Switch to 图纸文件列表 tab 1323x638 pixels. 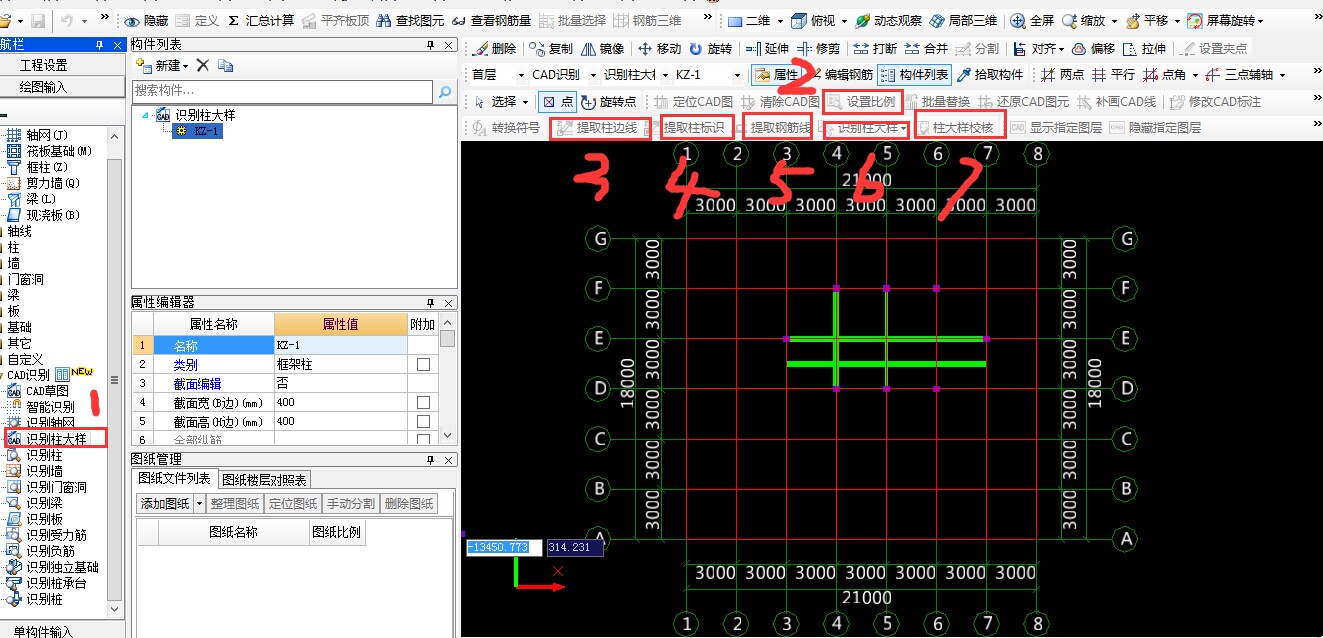175,479
